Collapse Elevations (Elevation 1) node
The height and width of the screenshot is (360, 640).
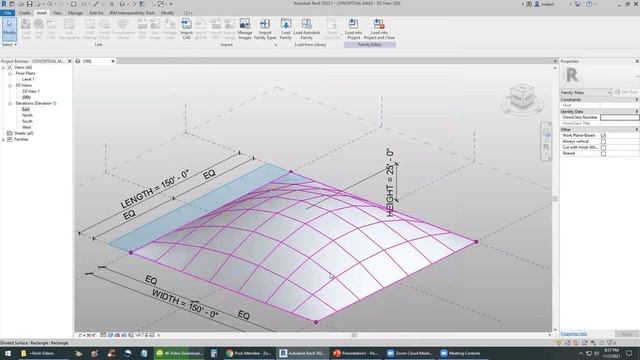(10, 104)
